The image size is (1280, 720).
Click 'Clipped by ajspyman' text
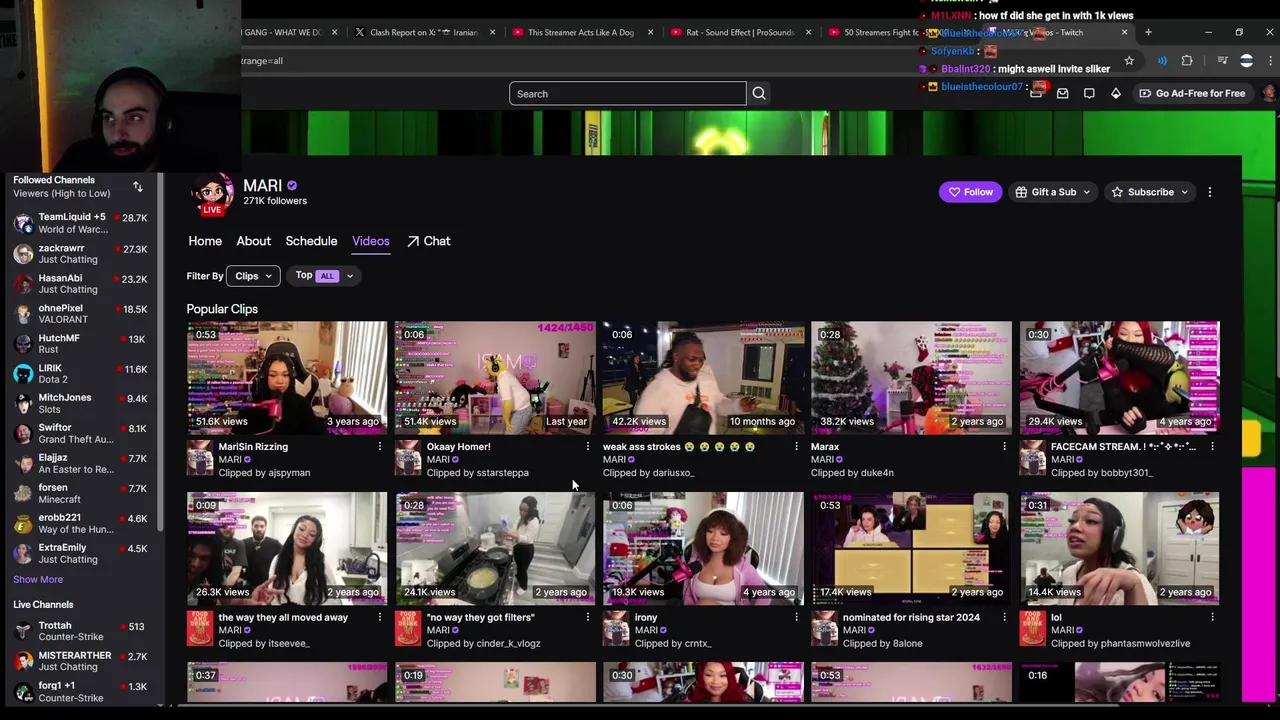pos(264,473)
